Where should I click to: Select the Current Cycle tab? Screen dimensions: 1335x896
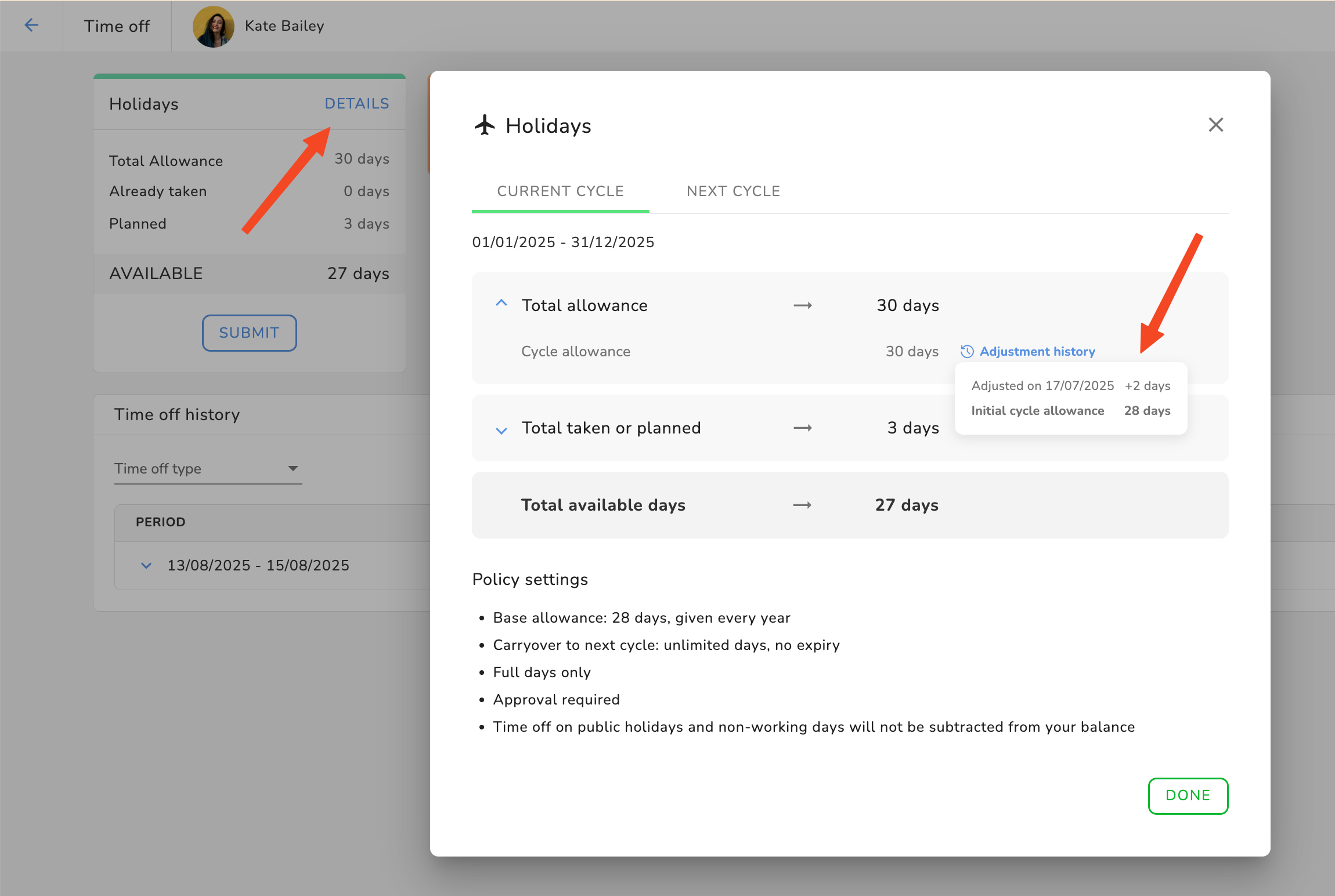pos(560,191)
